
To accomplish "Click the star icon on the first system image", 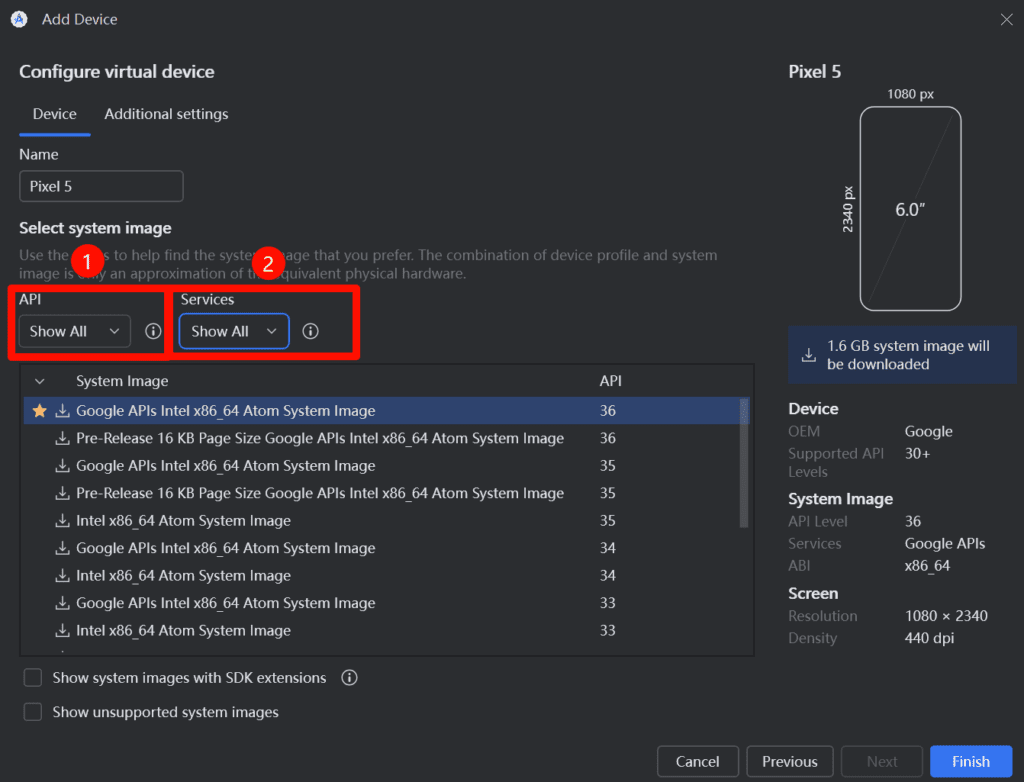I will click(40, 411).
